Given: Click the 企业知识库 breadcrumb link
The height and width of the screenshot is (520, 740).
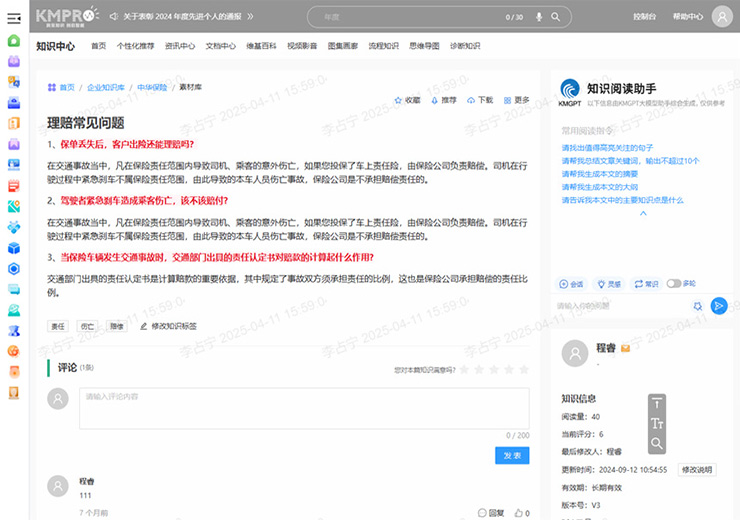Looking at the screenshot, I should click(x=106, y=87).
